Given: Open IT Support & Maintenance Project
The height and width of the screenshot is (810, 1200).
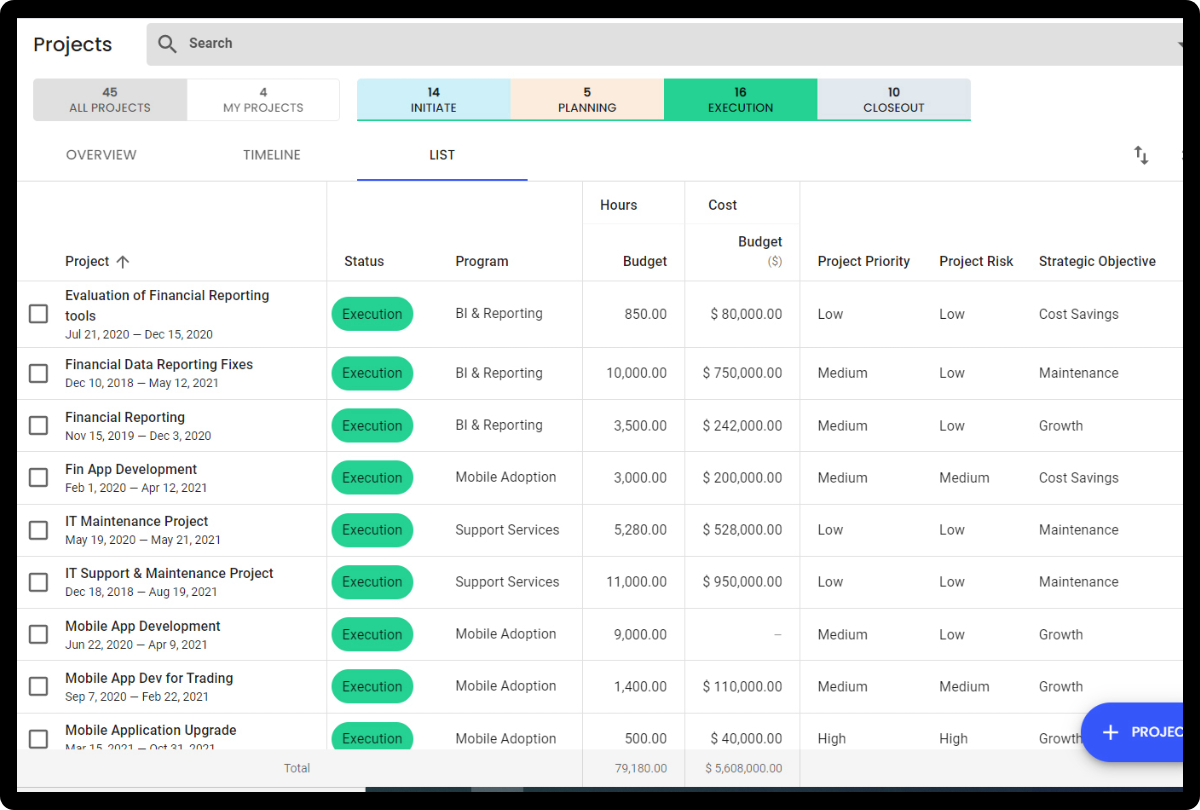Looking at the screenshot, I should (x=169, y=573).
